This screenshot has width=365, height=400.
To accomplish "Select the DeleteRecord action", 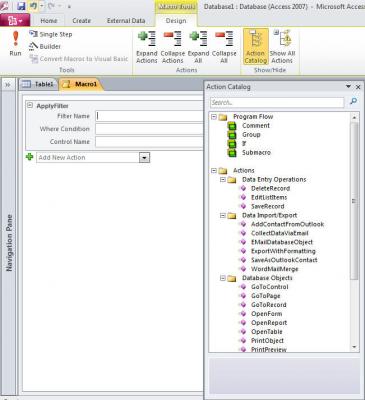I will [270, 188].
